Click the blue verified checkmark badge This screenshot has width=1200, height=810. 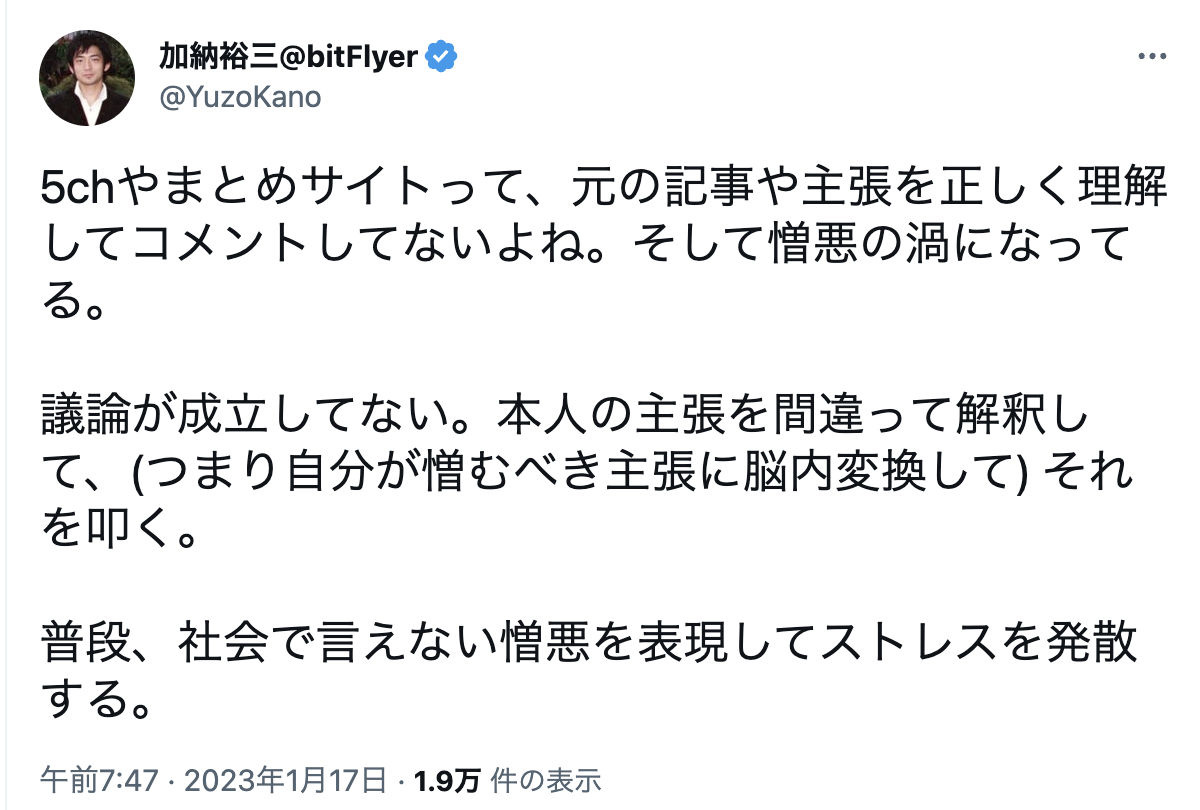(x=442, y=57)
